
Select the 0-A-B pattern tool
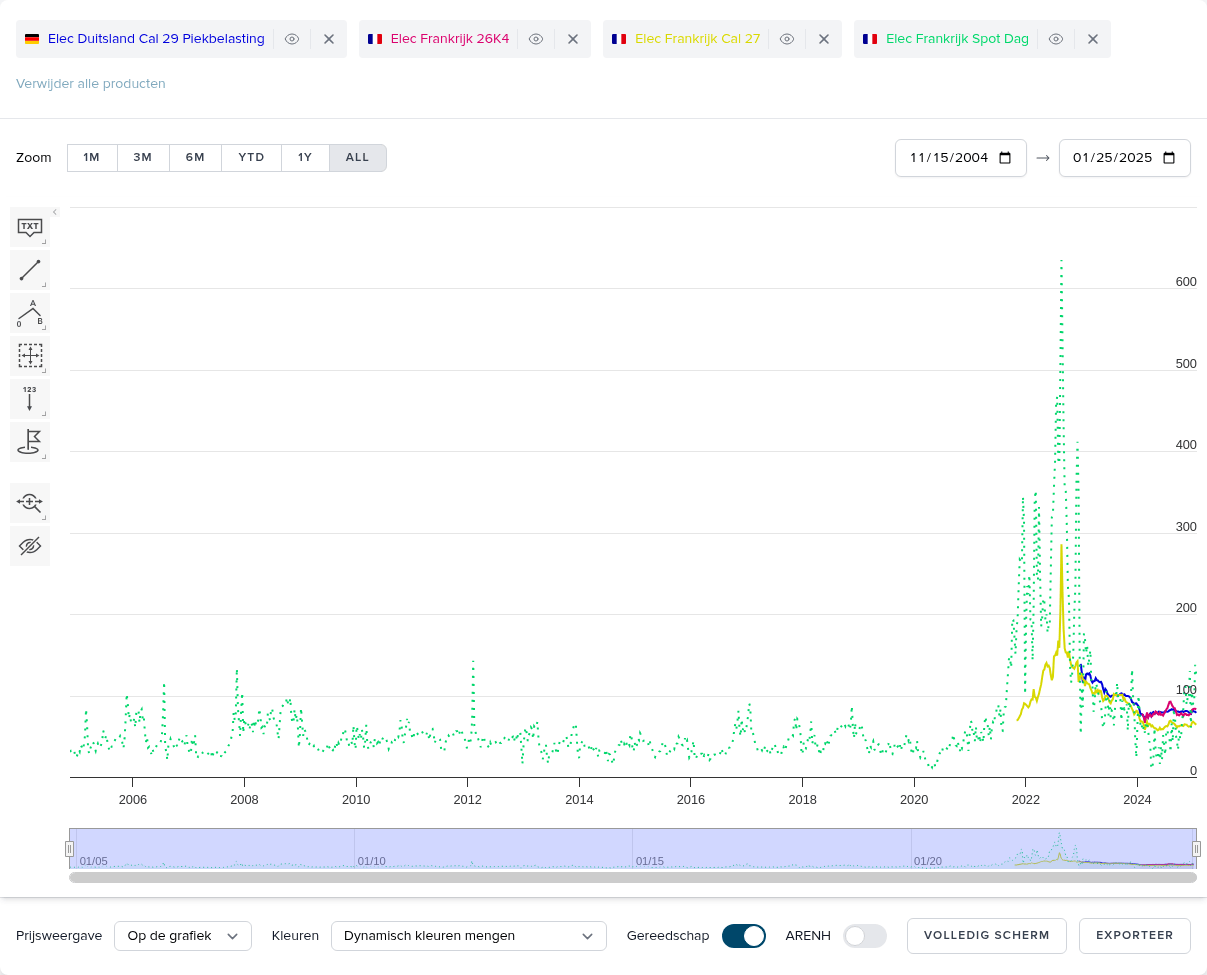click(30, 313)
